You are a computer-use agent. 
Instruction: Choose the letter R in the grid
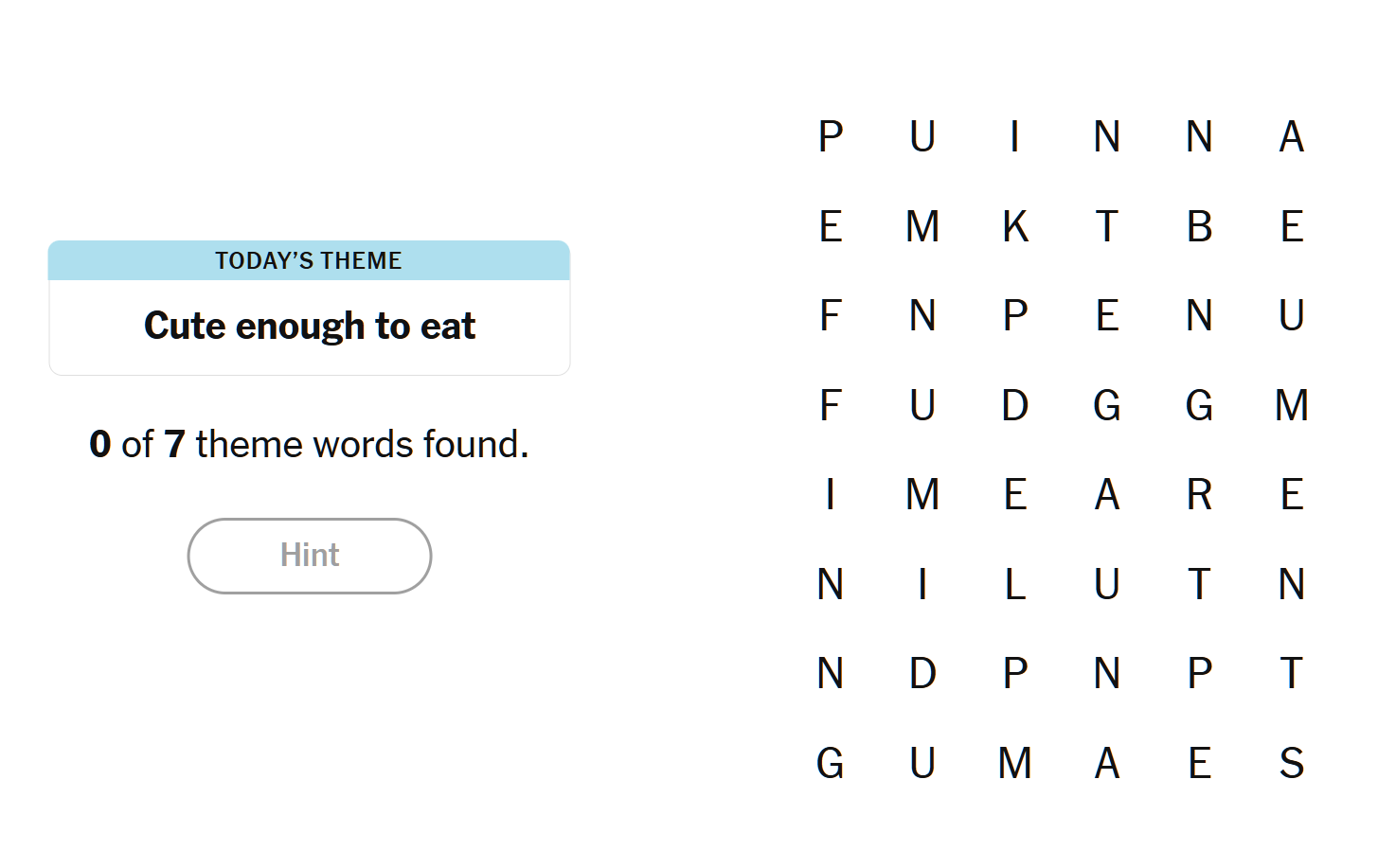(x=1199, y=495)
